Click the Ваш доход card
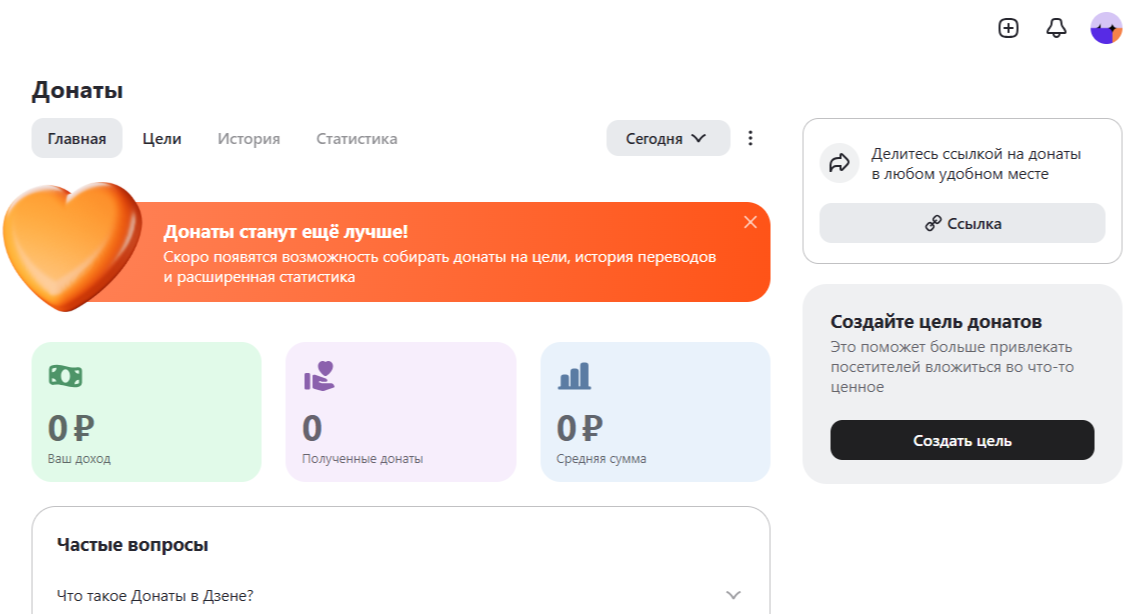Viewport: 1123px width, 614px height. pyautogui.click(x=146, y=412)
